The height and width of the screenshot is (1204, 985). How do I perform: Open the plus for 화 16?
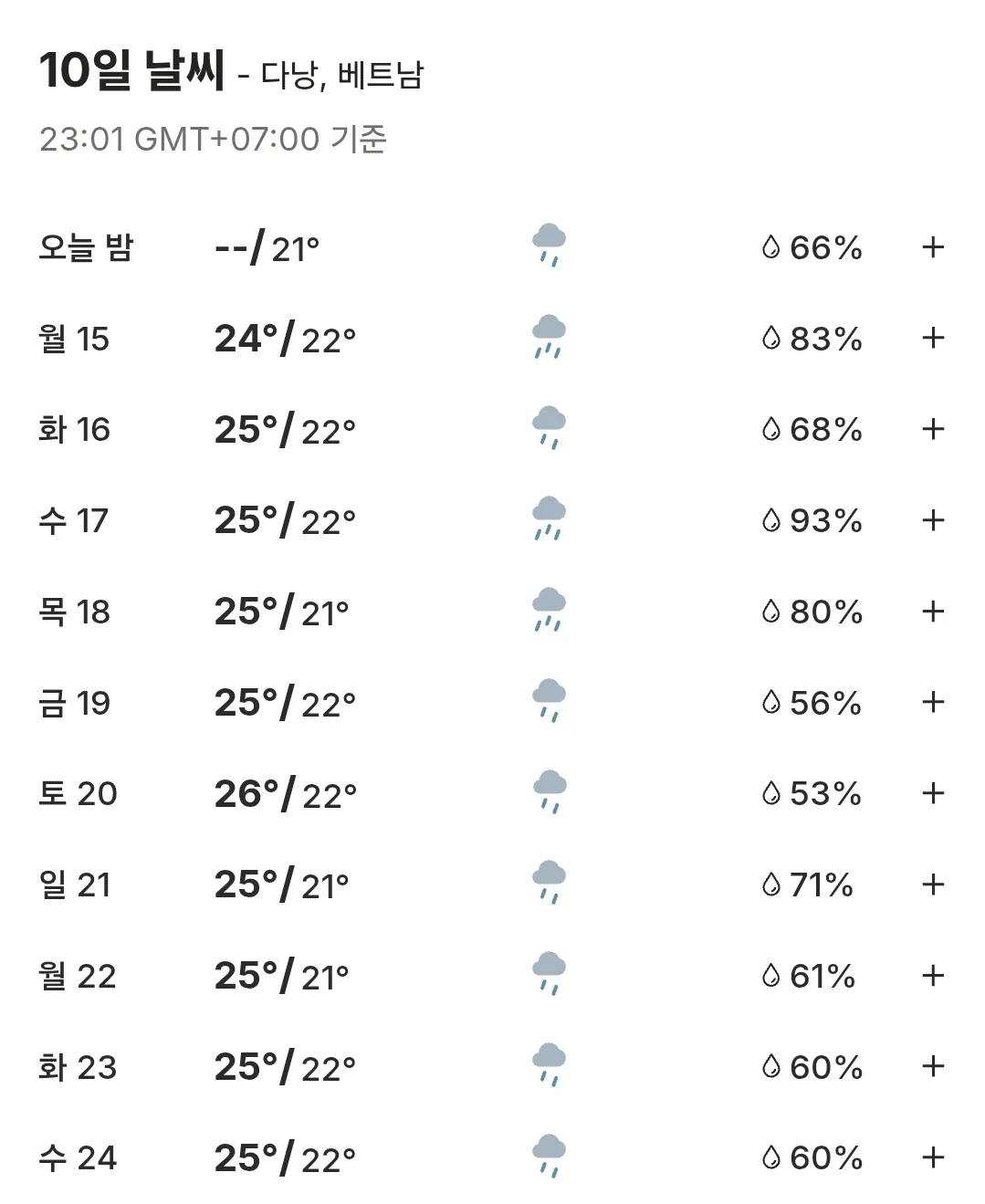(x=932, y=429)
